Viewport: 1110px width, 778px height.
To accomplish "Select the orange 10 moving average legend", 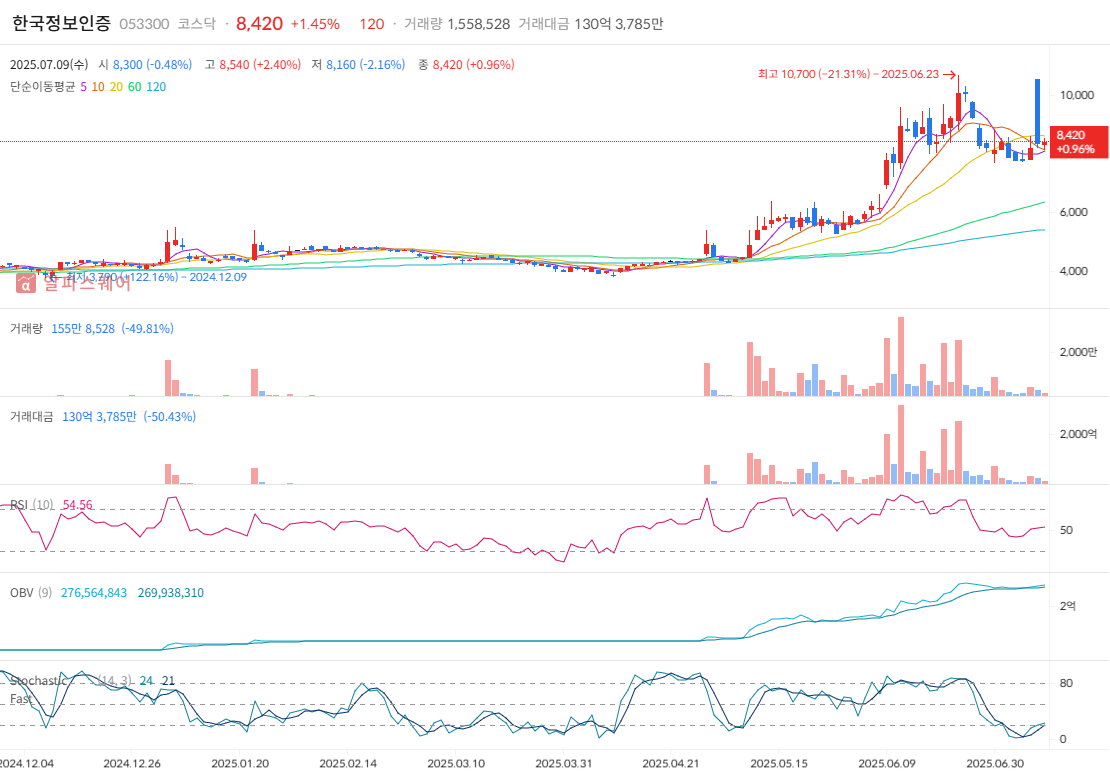I will point(98,87).
